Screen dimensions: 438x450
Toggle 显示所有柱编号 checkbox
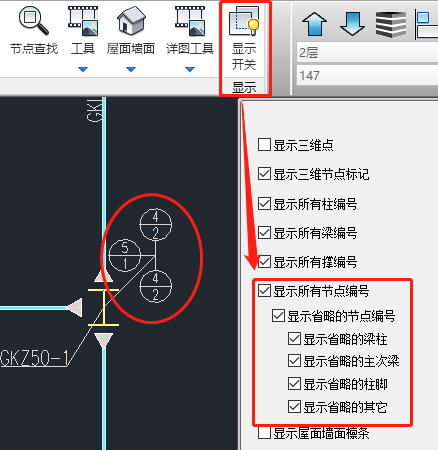tap(264, 203)
